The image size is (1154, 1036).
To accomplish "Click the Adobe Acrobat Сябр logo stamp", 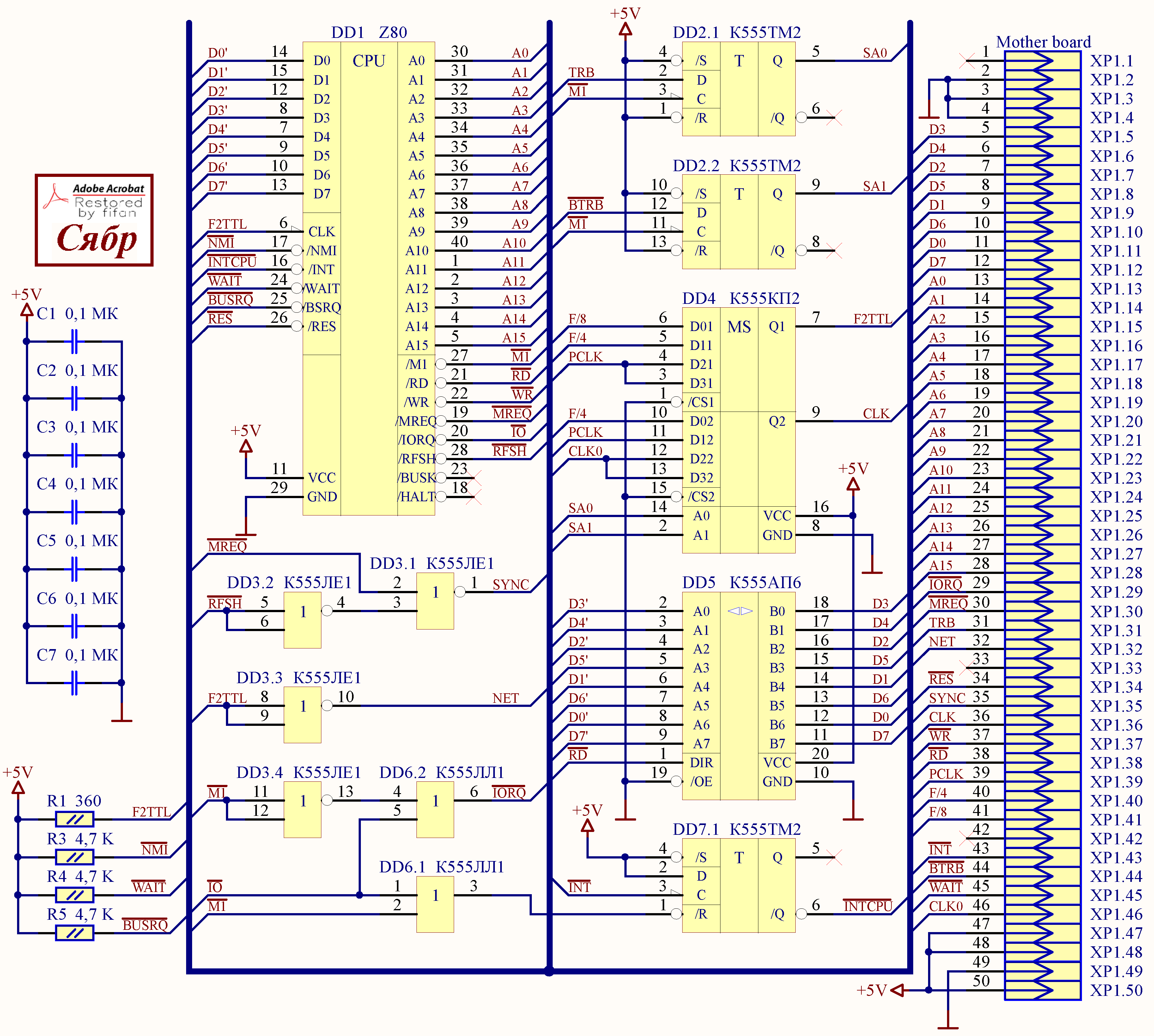I will 94,220.
